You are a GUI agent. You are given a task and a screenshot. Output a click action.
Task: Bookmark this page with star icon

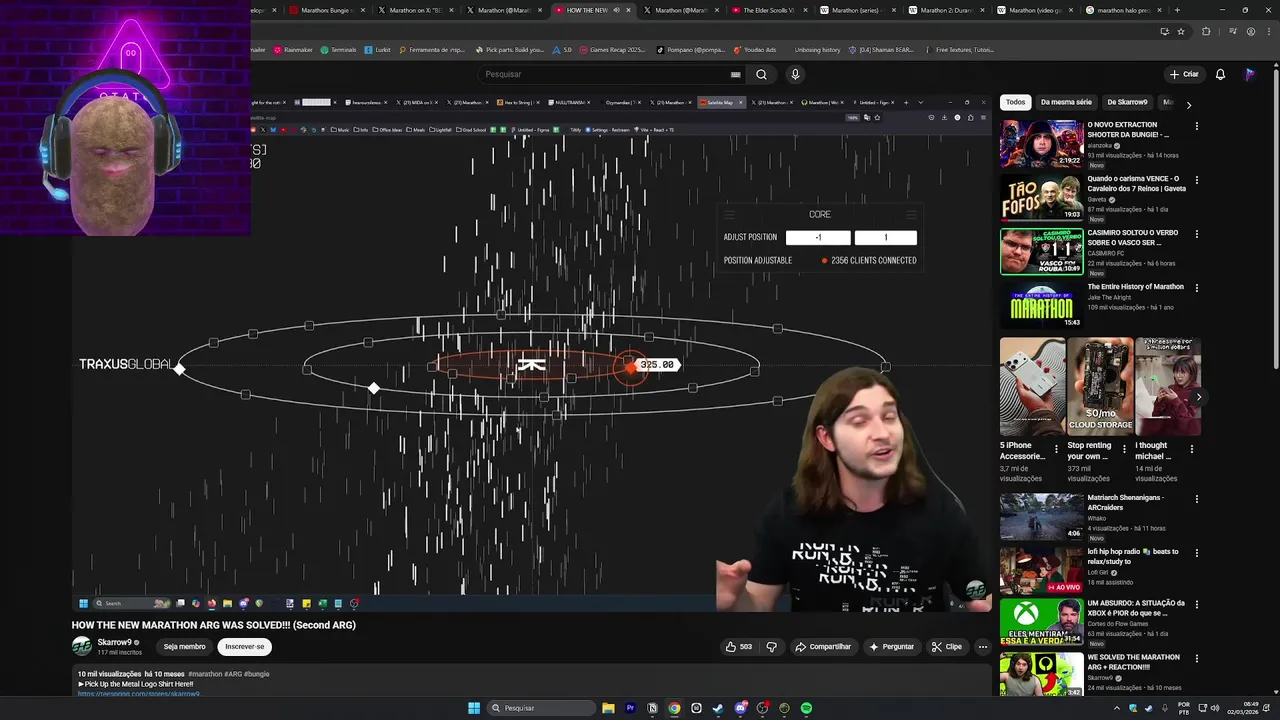tap(1181, 31)
